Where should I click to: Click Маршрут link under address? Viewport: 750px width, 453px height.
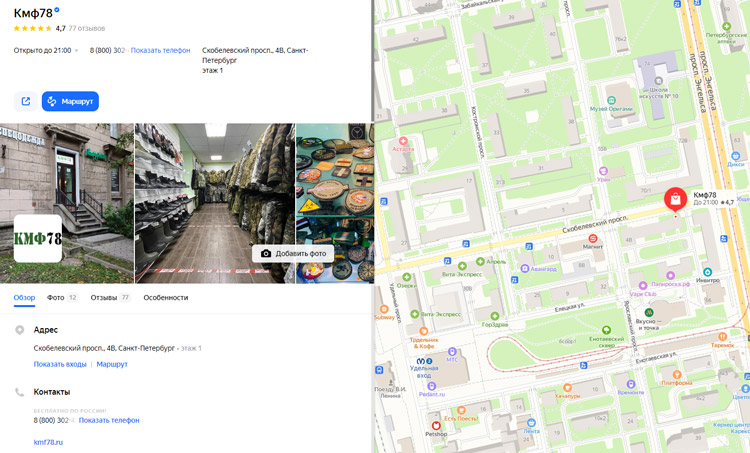[112, 364]
